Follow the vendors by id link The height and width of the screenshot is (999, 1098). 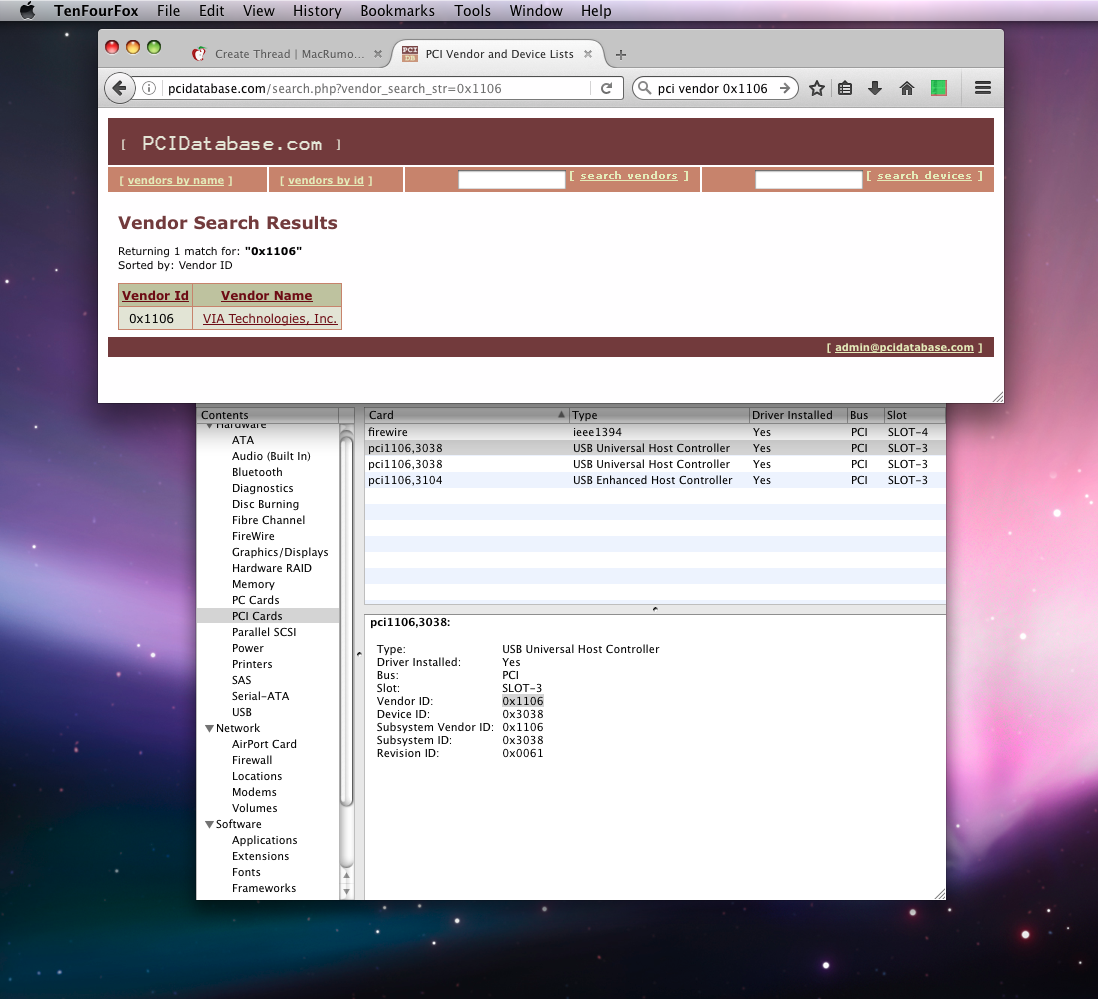(x=326, y=181)
